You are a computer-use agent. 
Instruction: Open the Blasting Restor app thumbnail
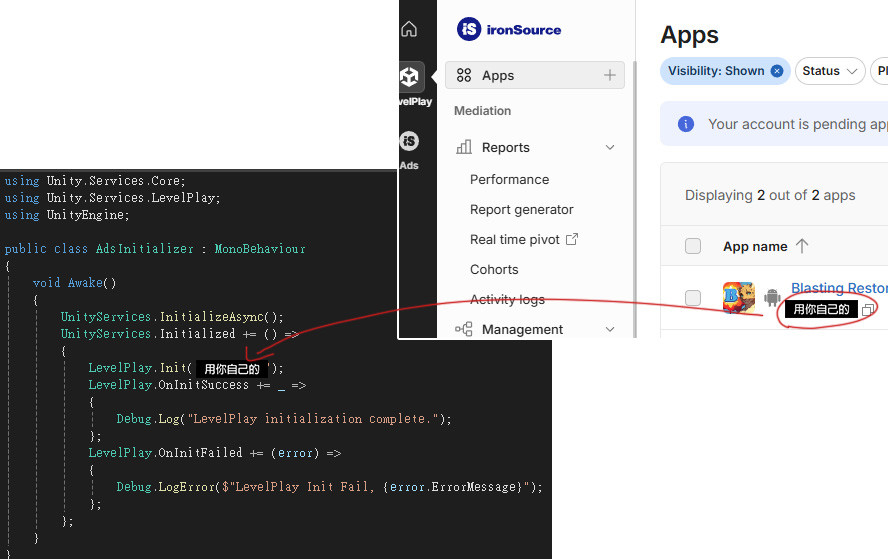pos(738,297)
